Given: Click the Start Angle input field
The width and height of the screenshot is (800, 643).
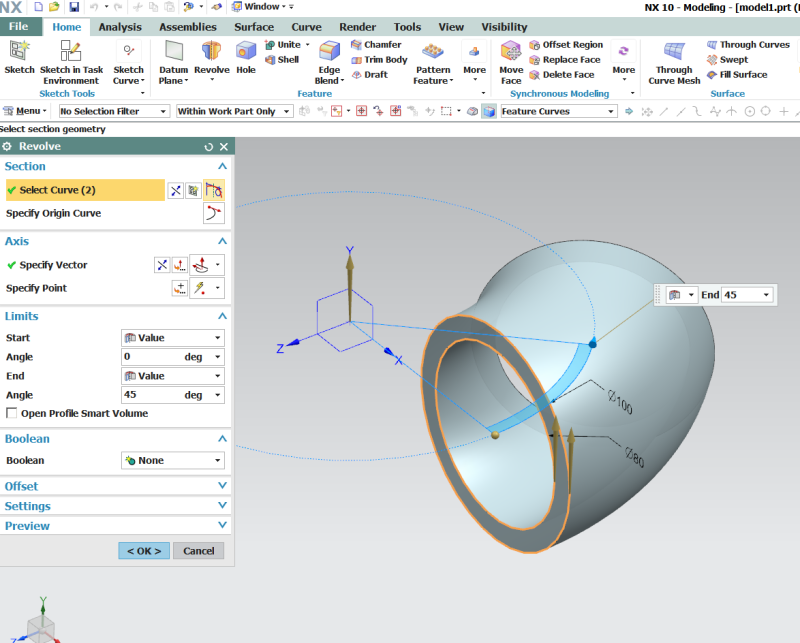Looking at the screenshot, I should tap(153, 357).
